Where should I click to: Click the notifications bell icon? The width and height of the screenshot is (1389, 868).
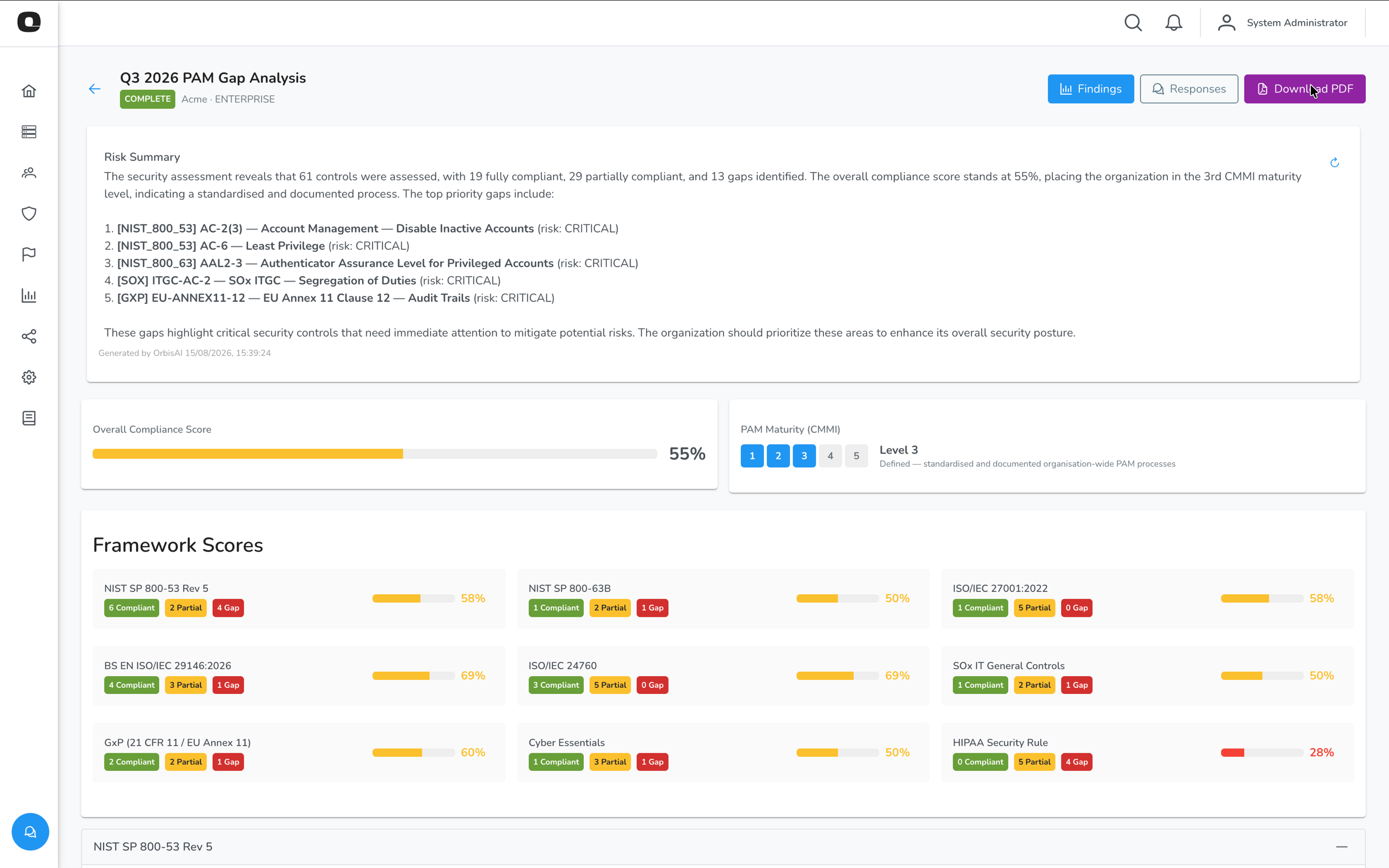tap(1173, 23)
